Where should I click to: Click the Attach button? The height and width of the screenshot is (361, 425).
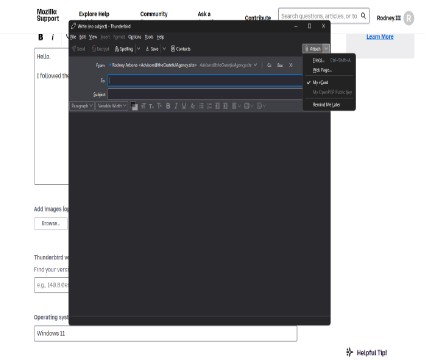313,49
